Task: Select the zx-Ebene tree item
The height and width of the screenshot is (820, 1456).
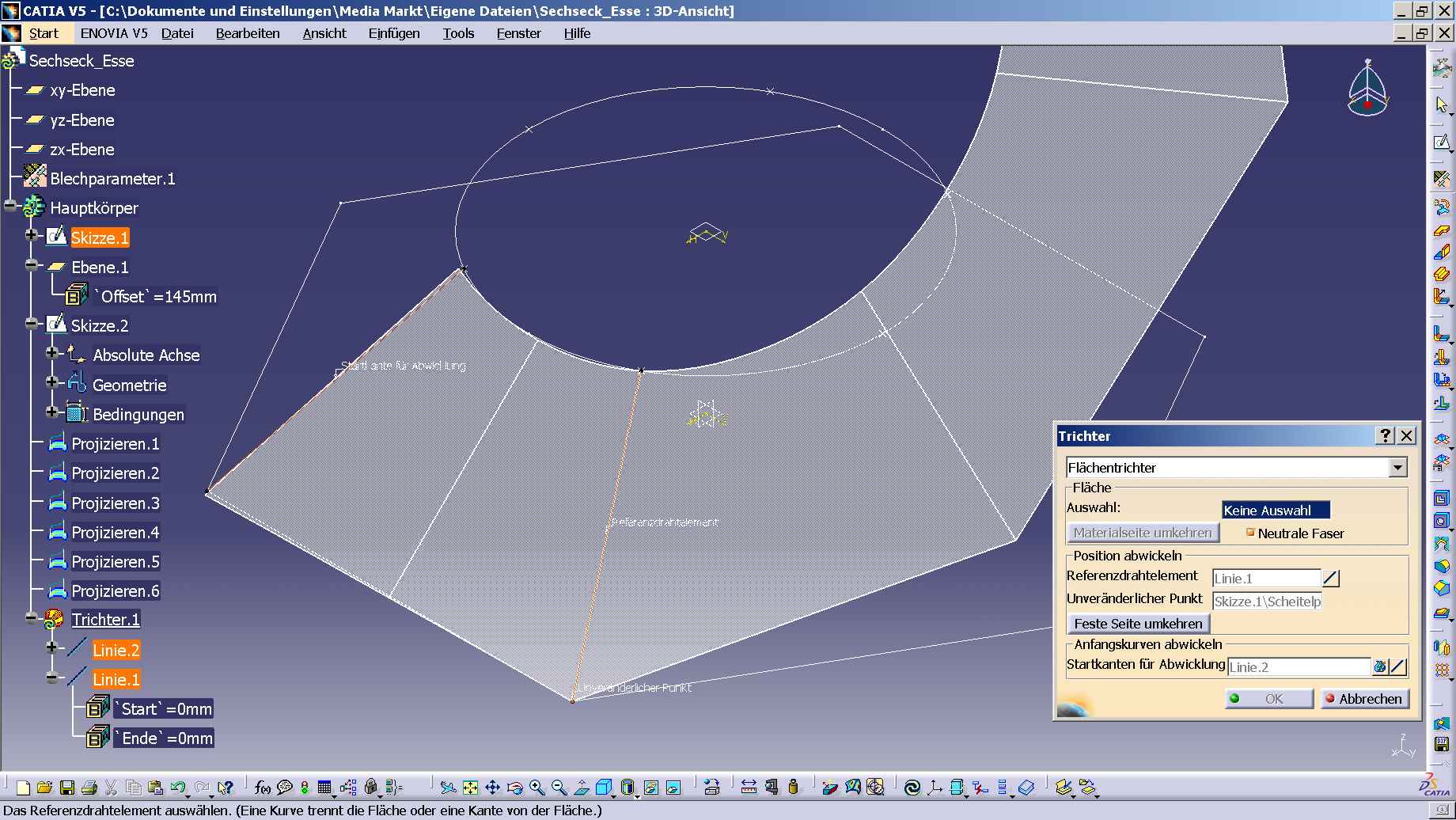Action: coord(82,150)
